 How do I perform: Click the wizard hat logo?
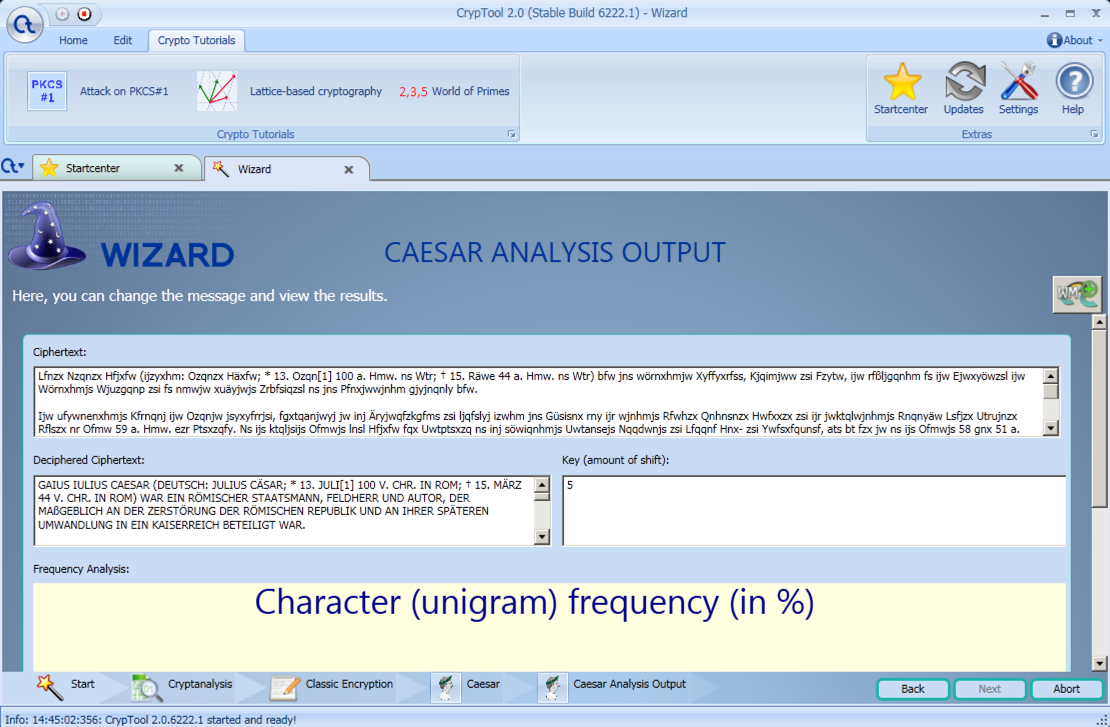pyautogui.click(x=47, y=236)
